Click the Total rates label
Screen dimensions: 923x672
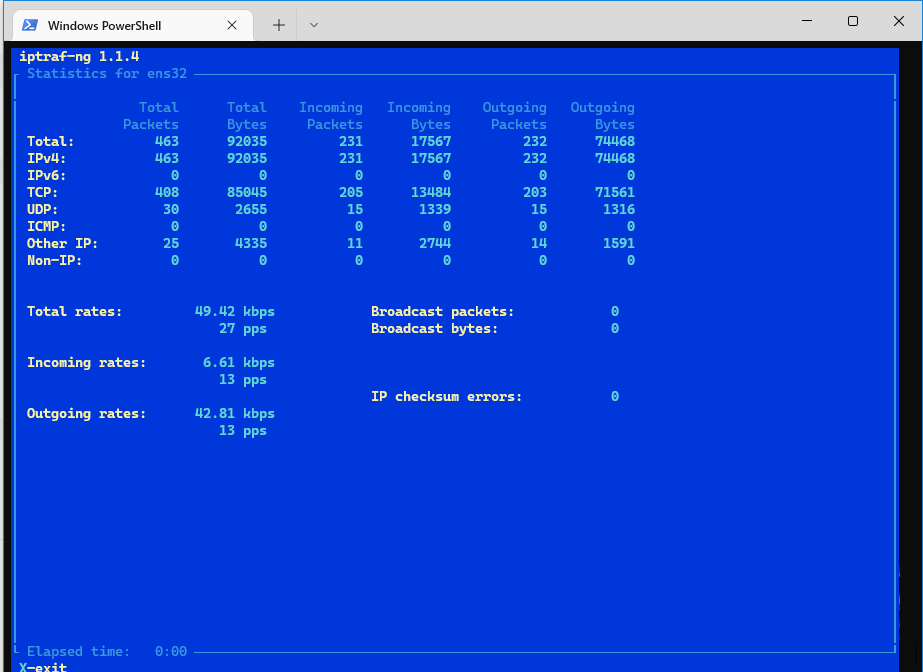click(x=74, y=311)
